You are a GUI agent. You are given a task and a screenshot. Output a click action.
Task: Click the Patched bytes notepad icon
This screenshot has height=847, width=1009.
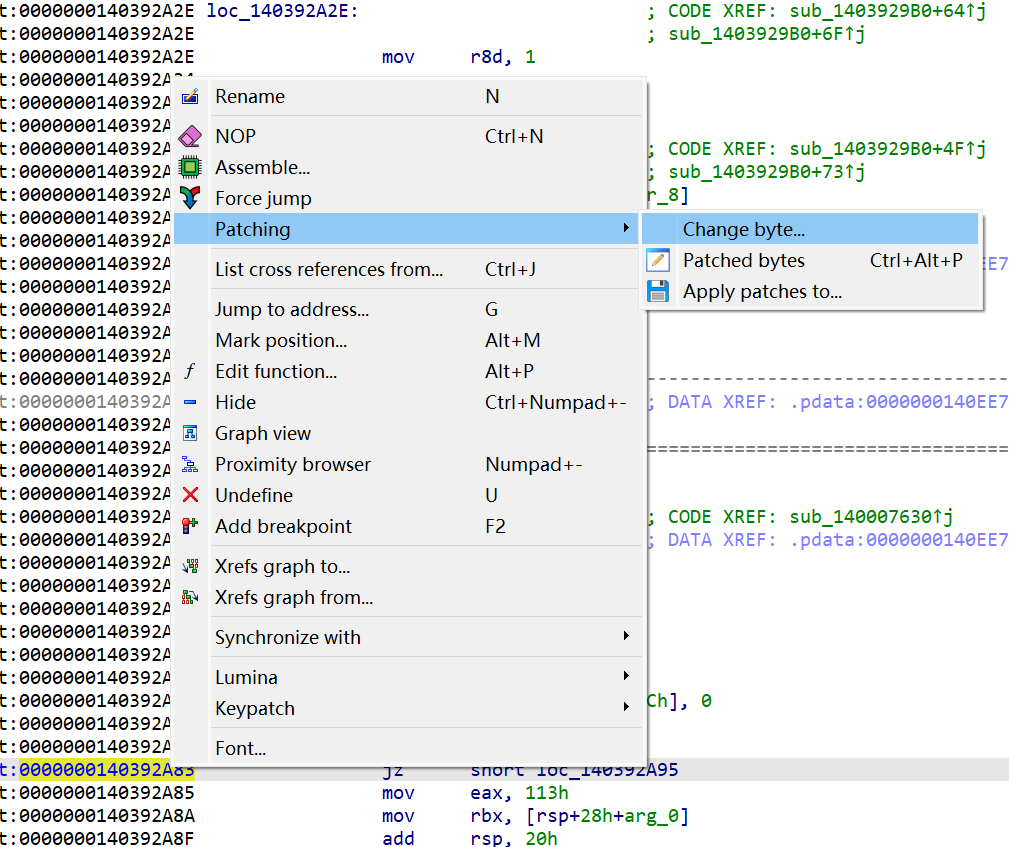tap(657, 260)
